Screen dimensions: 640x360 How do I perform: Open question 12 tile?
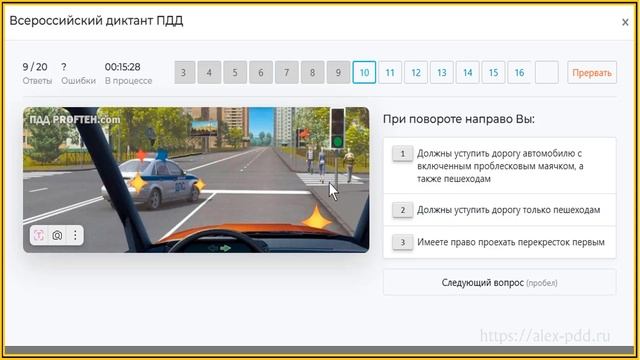point(416,72)
